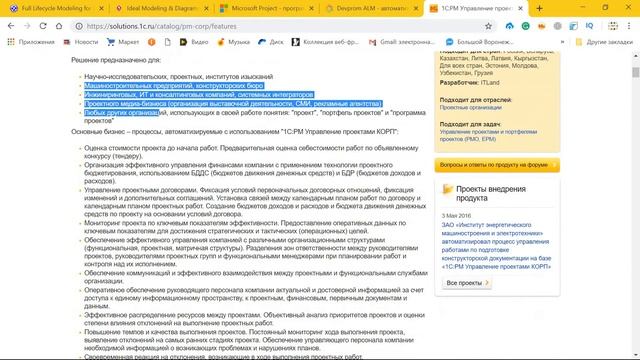Viewport: 640px width, 360px height.
Task: Click the scrollbar up arrow
Action: pos(636,55)
